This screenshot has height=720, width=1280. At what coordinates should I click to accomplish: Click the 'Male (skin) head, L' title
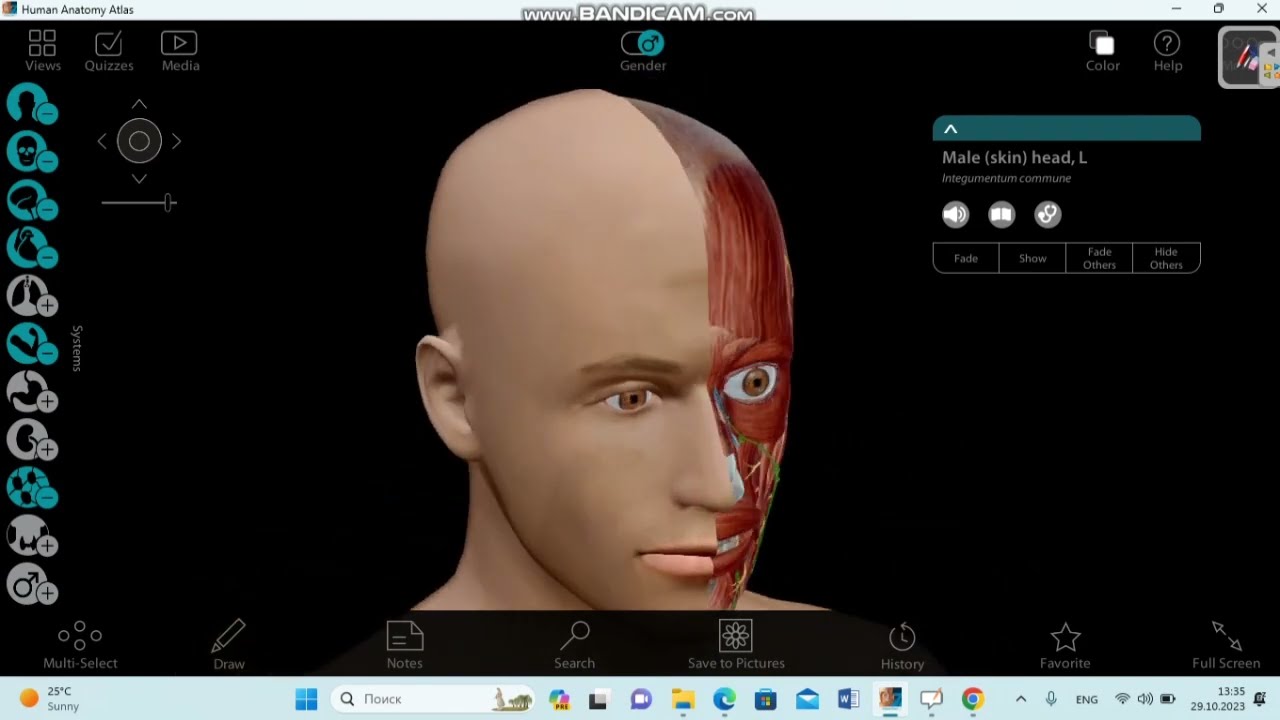pyautogui.click(x=1014, y=158)
